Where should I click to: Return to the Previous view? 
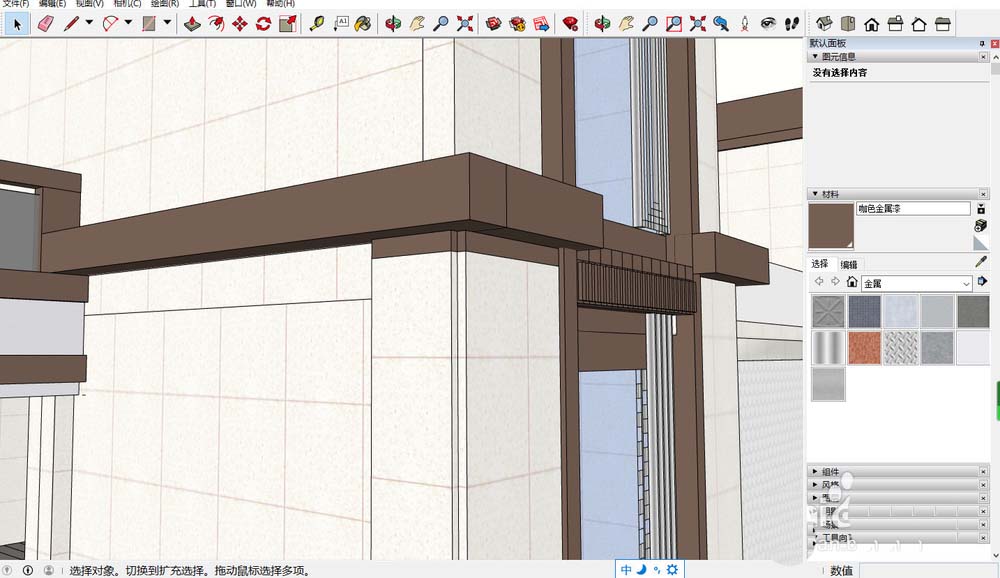tap(721, 24)
